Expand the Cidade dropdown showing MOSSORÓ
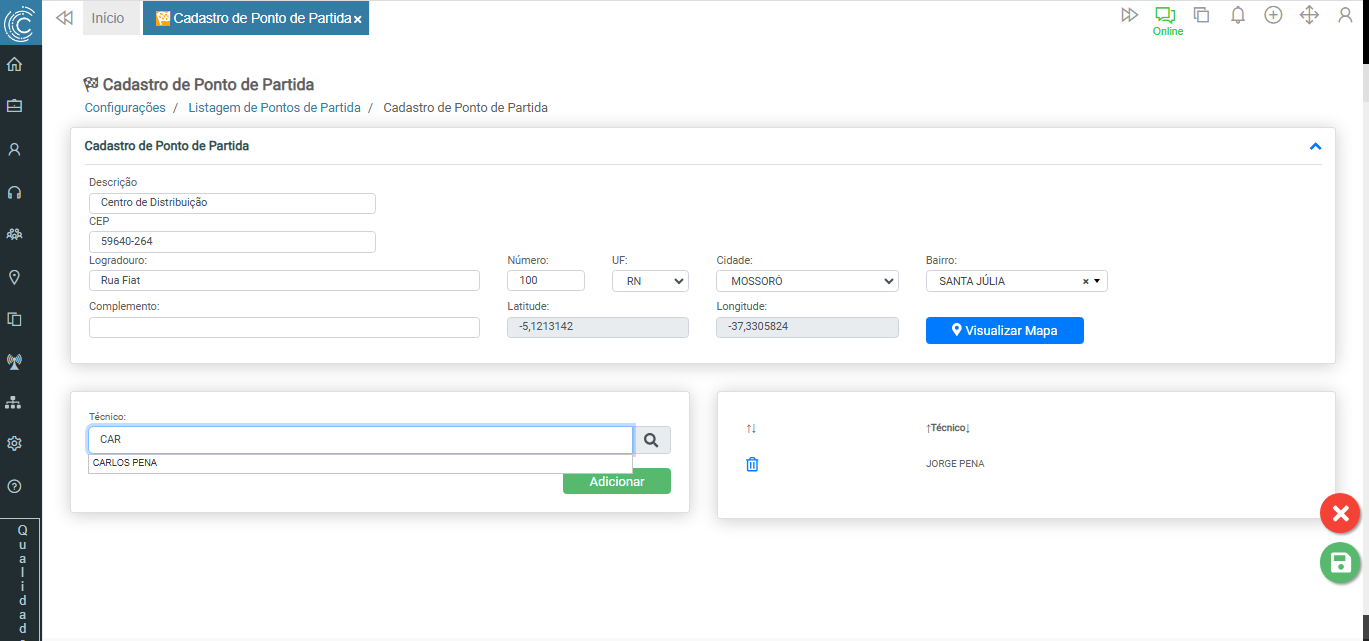The width and height of the screenshot is (1369, 641). [x=807, y=281]
